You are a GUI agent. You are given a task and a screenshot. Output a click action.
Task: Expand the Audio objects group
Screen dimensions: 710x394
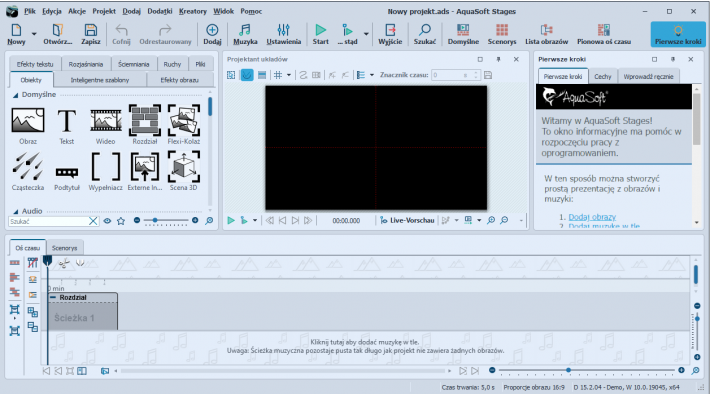tap(15, 211)
